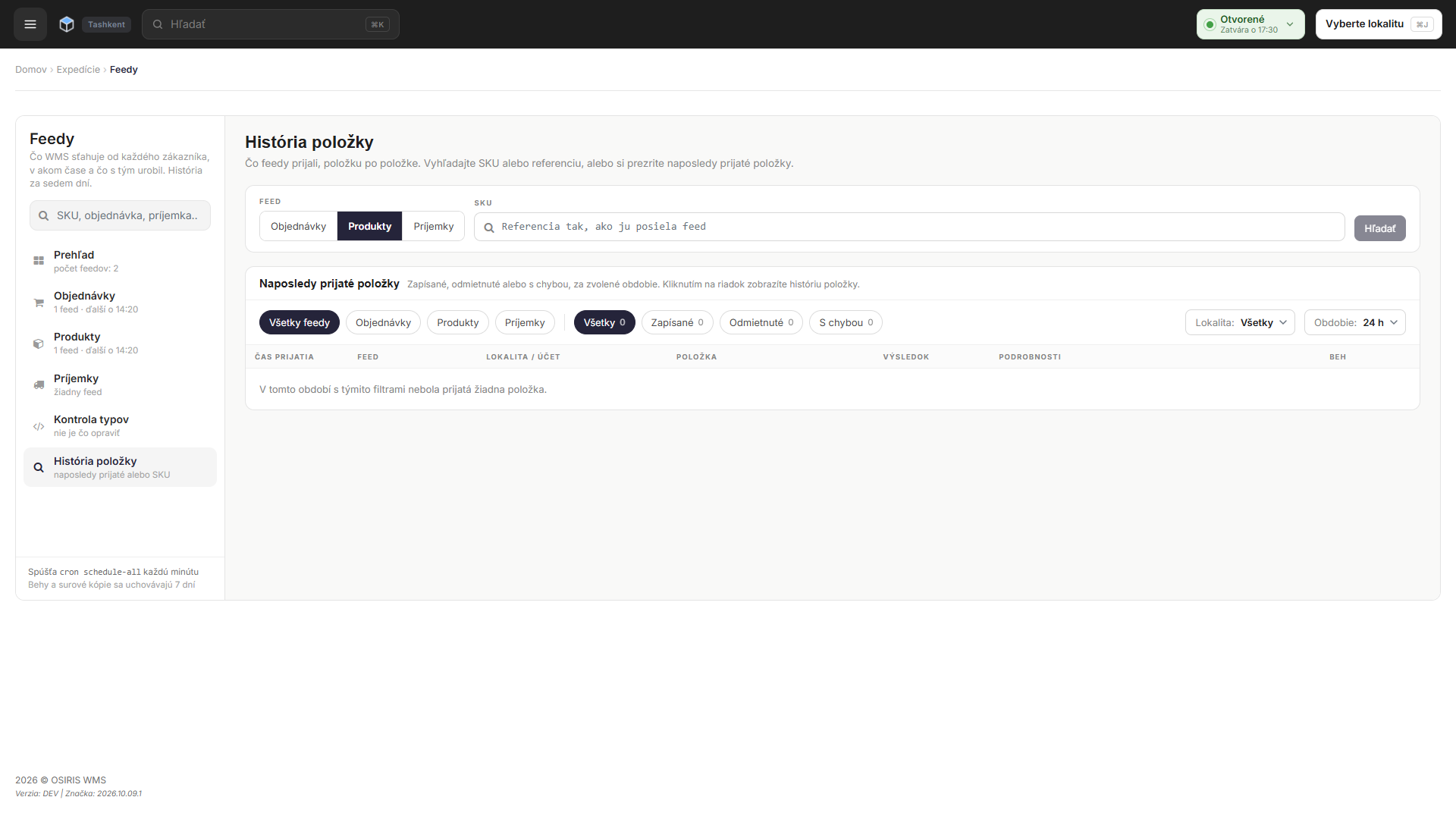Go to Expedície breadcrumb
This screenshot has height=819, width=1456.
click(78, 70)
